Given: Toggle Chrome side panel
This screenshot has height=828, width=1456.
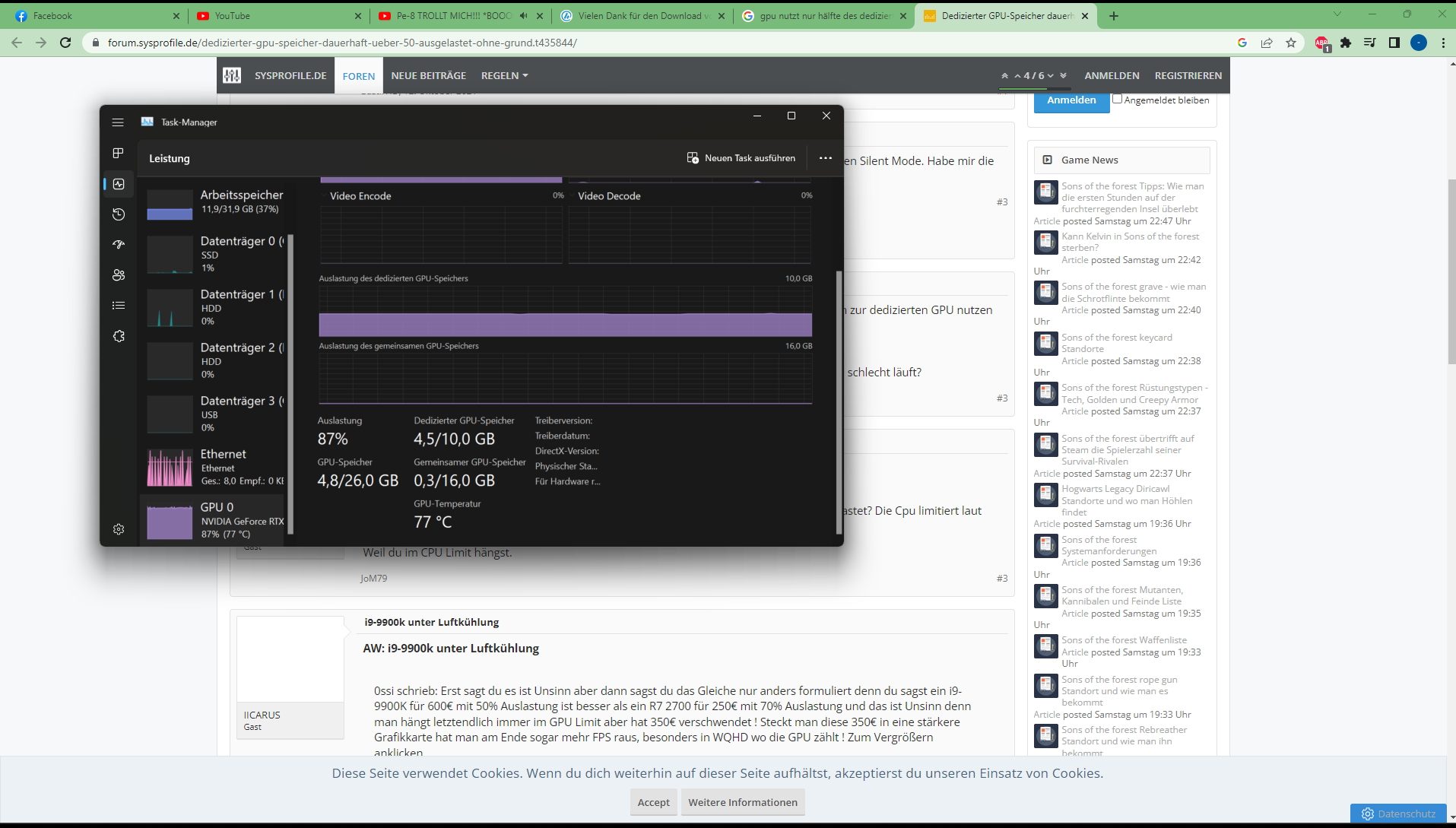Looking at the screenshot, I should (x=1394, y=43).
